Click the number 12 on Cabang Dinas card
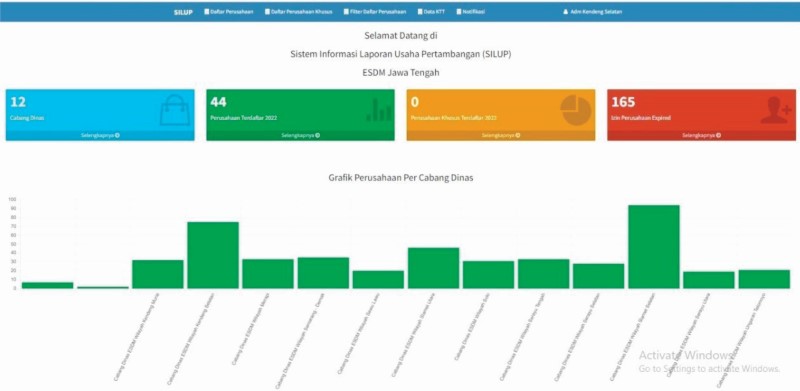This screenshot has height=391, width=800. tap(18, 102)
